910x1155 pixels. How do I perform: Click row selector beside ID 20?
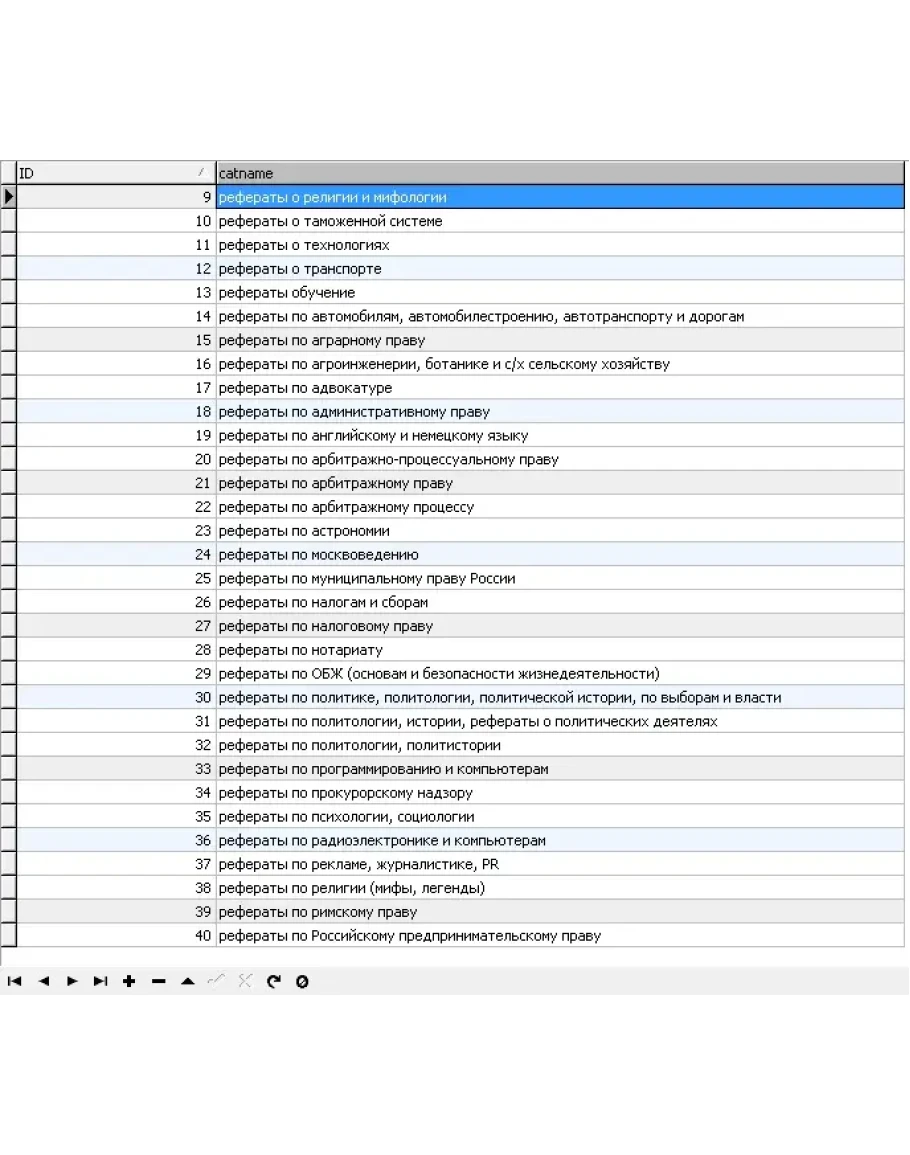click(x=9, y=460)
